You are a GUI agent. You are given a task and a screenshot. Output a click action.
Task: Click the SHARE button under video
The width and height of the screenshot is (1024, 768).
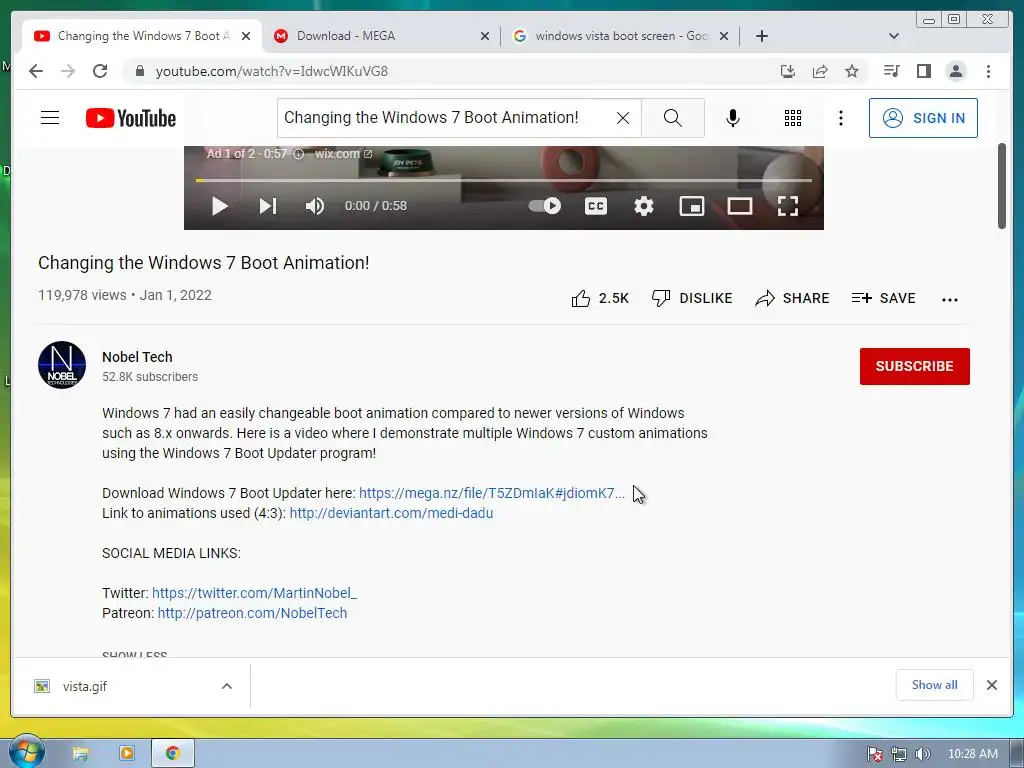click(x=792, y=298)
